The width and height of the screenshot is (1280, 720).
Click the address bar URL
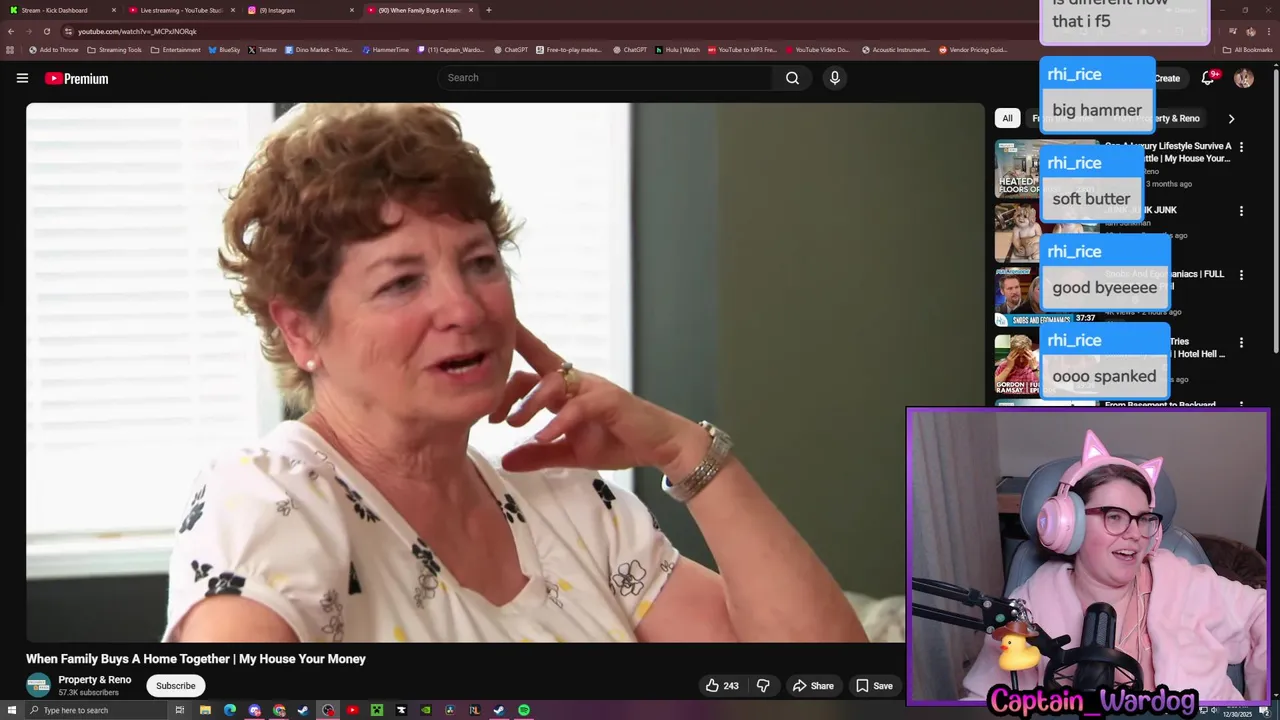click(137, 31)
